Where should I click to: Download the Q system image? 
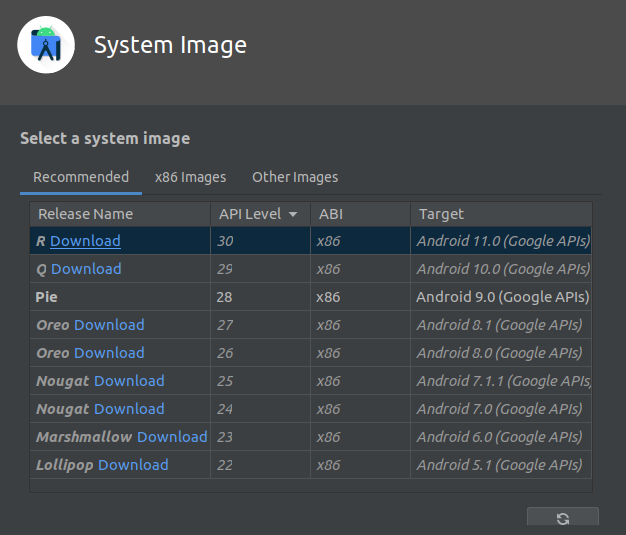click(x=86, y=269)
